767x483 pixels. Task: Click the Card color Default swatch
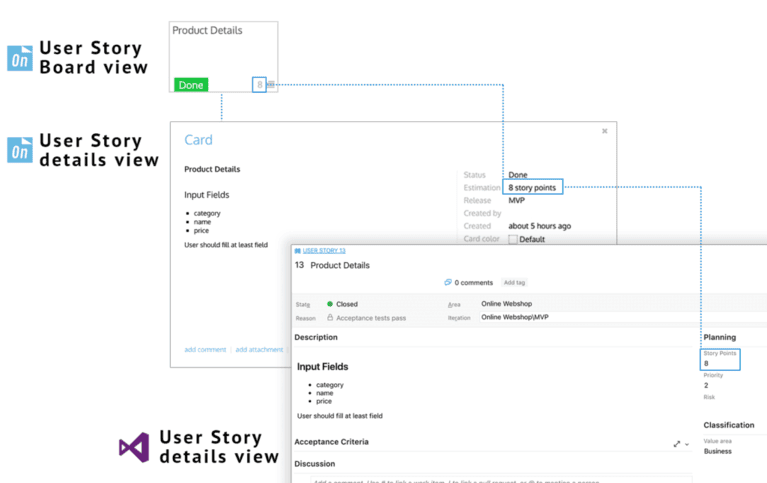[x=513, y=239]
